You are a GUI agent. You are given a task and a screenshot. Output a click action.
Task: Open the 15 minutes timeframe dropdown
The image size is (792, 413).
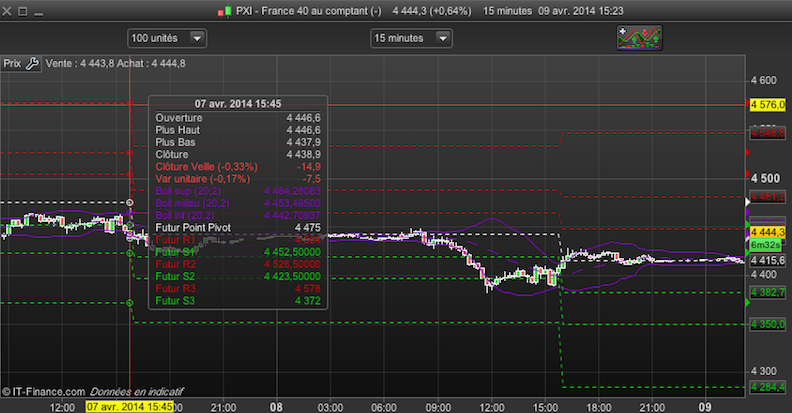(411, 38)
